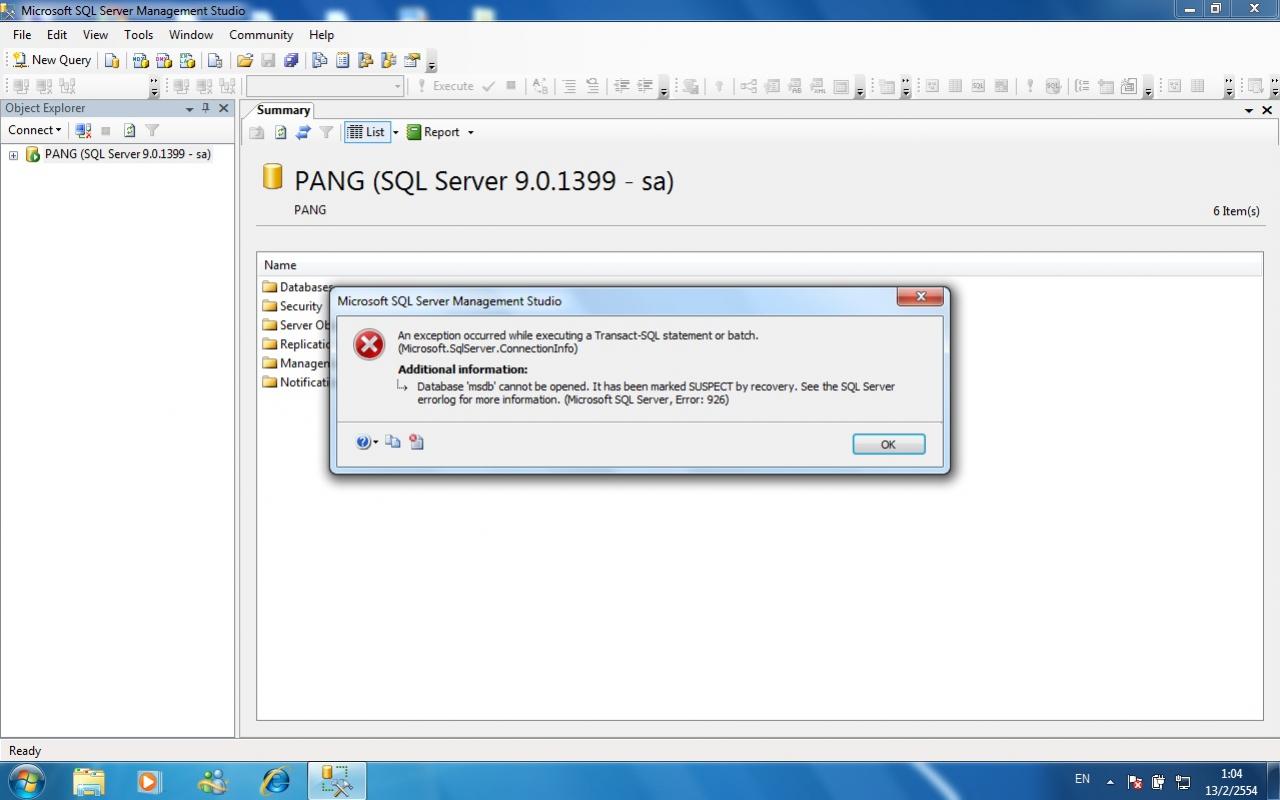Show the Registered Servers window

coord(320,60)
